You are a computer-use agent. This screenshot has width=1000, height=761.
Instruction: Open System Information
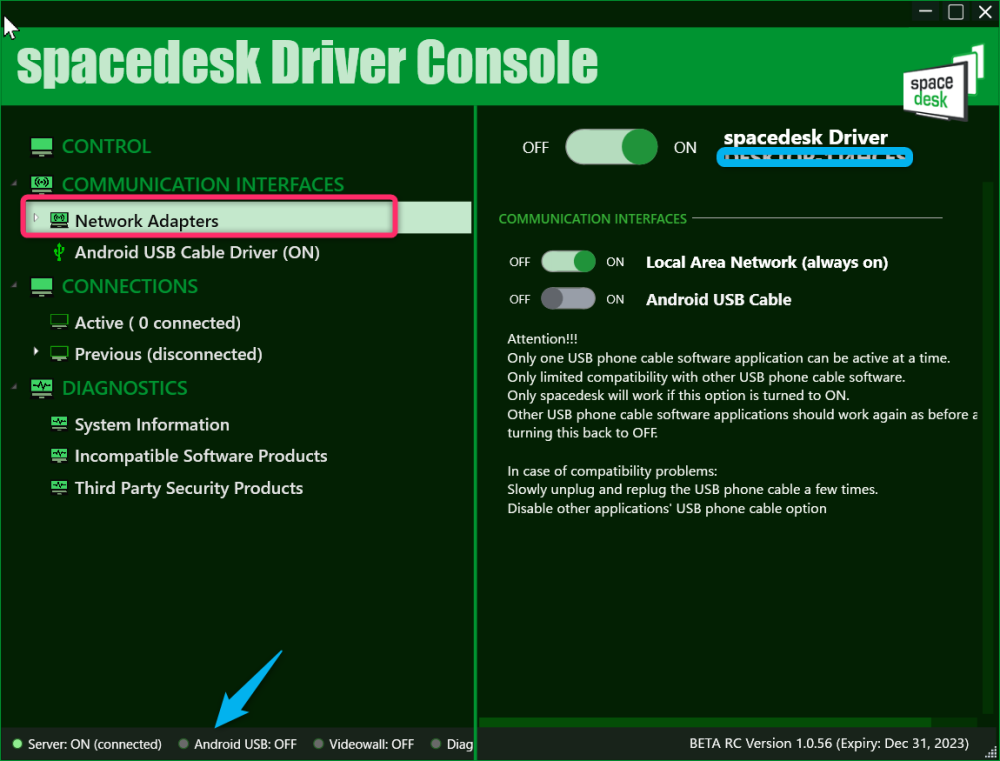(152, 425)
